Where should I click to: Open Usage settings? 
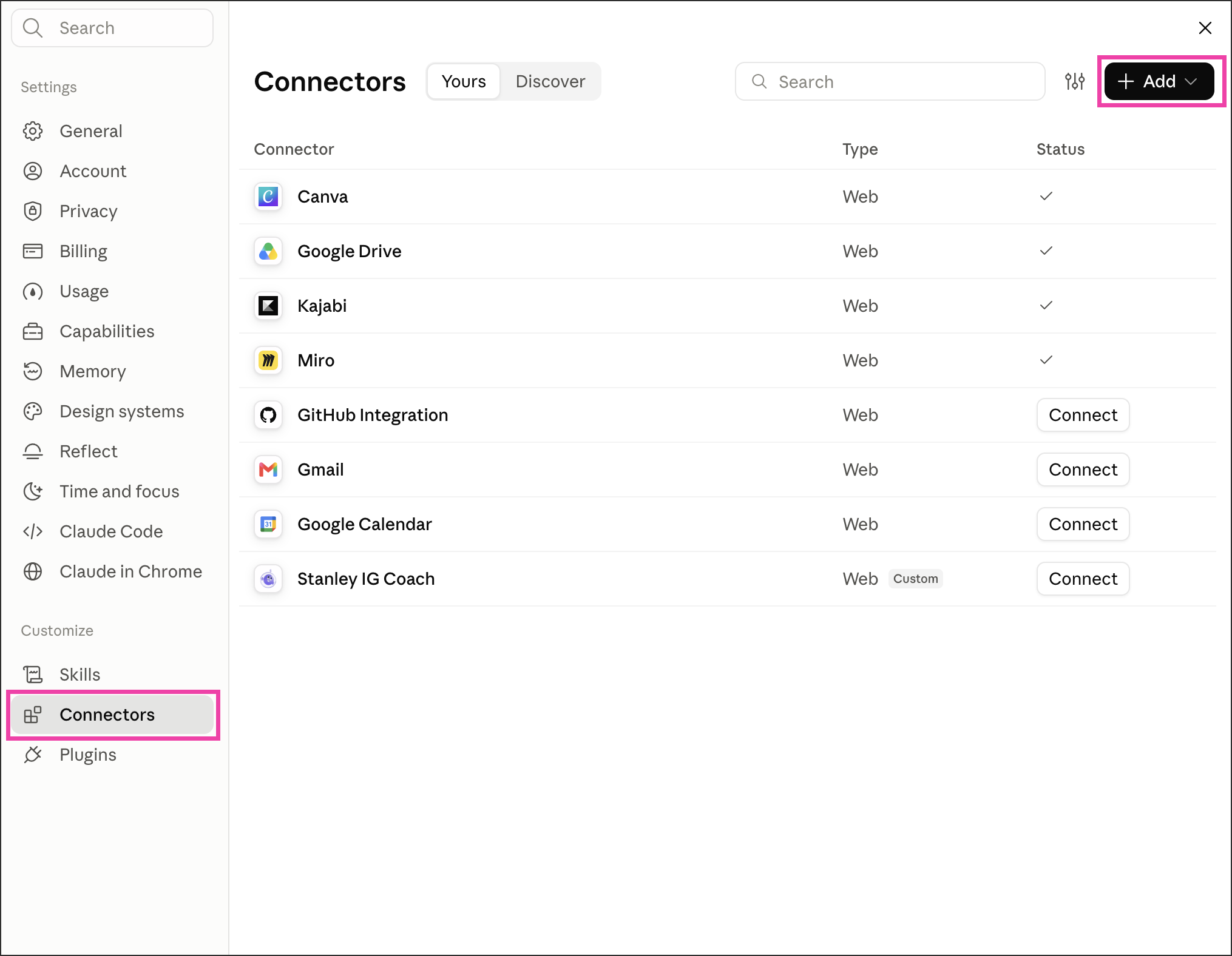[x=112, y=291]
